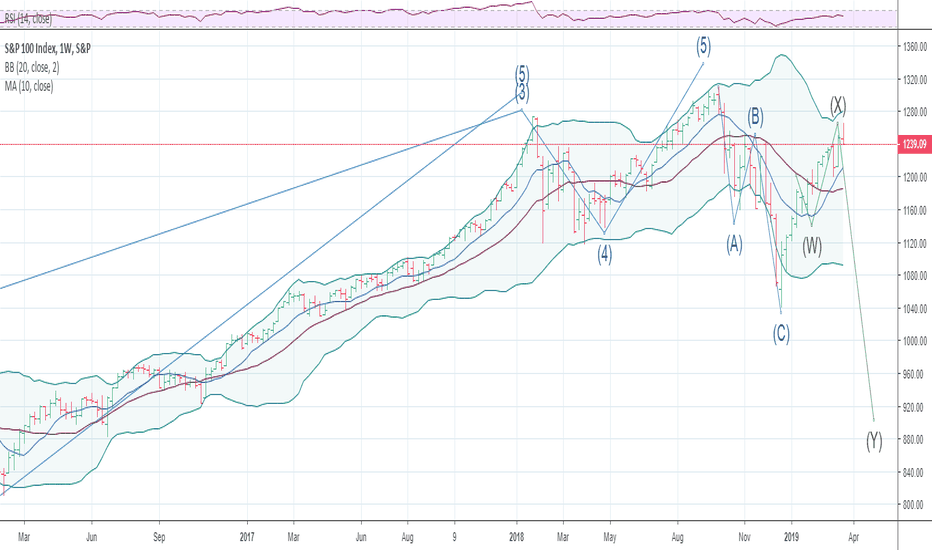932x550 pixels.
Task: Click the Mar label right after 2017
Action: click(x=294, y=537)
